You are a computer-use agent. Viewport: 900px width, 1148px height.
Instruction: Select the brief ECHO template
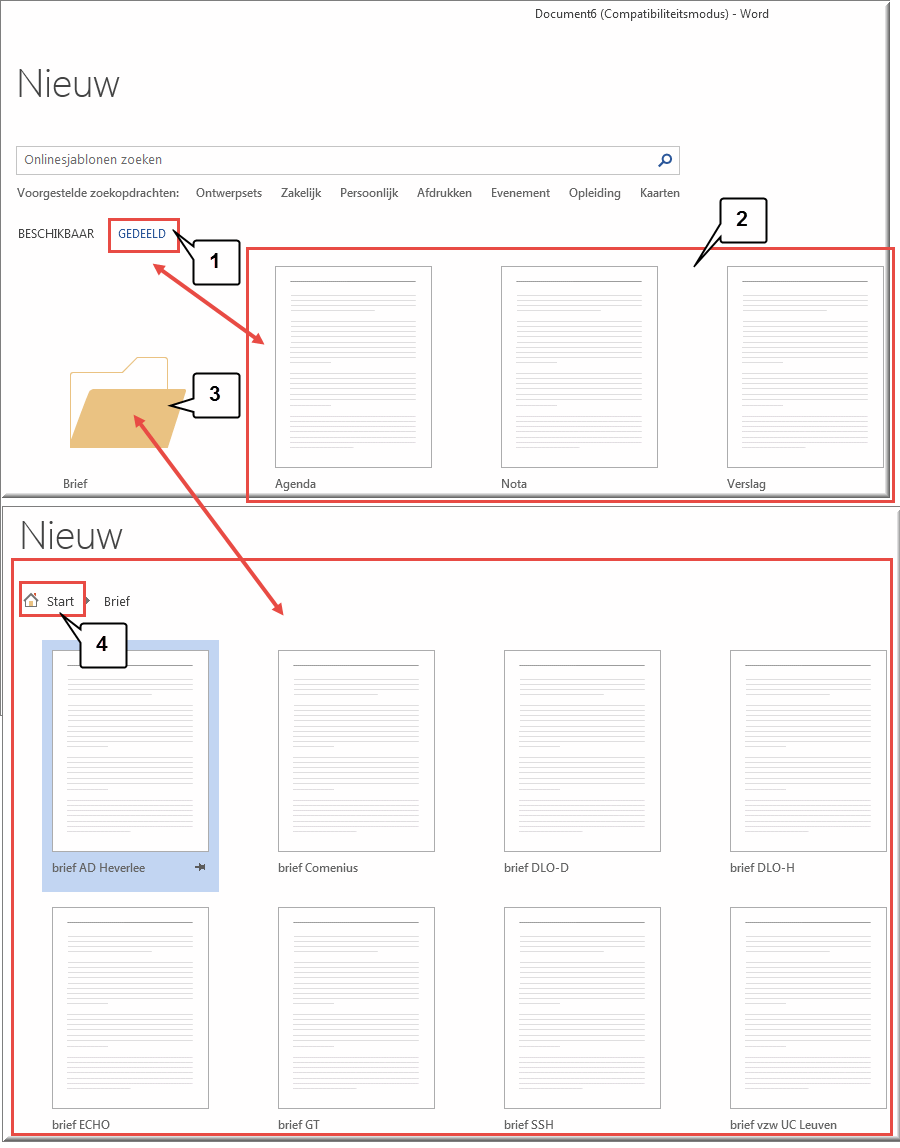(130, 1008)
